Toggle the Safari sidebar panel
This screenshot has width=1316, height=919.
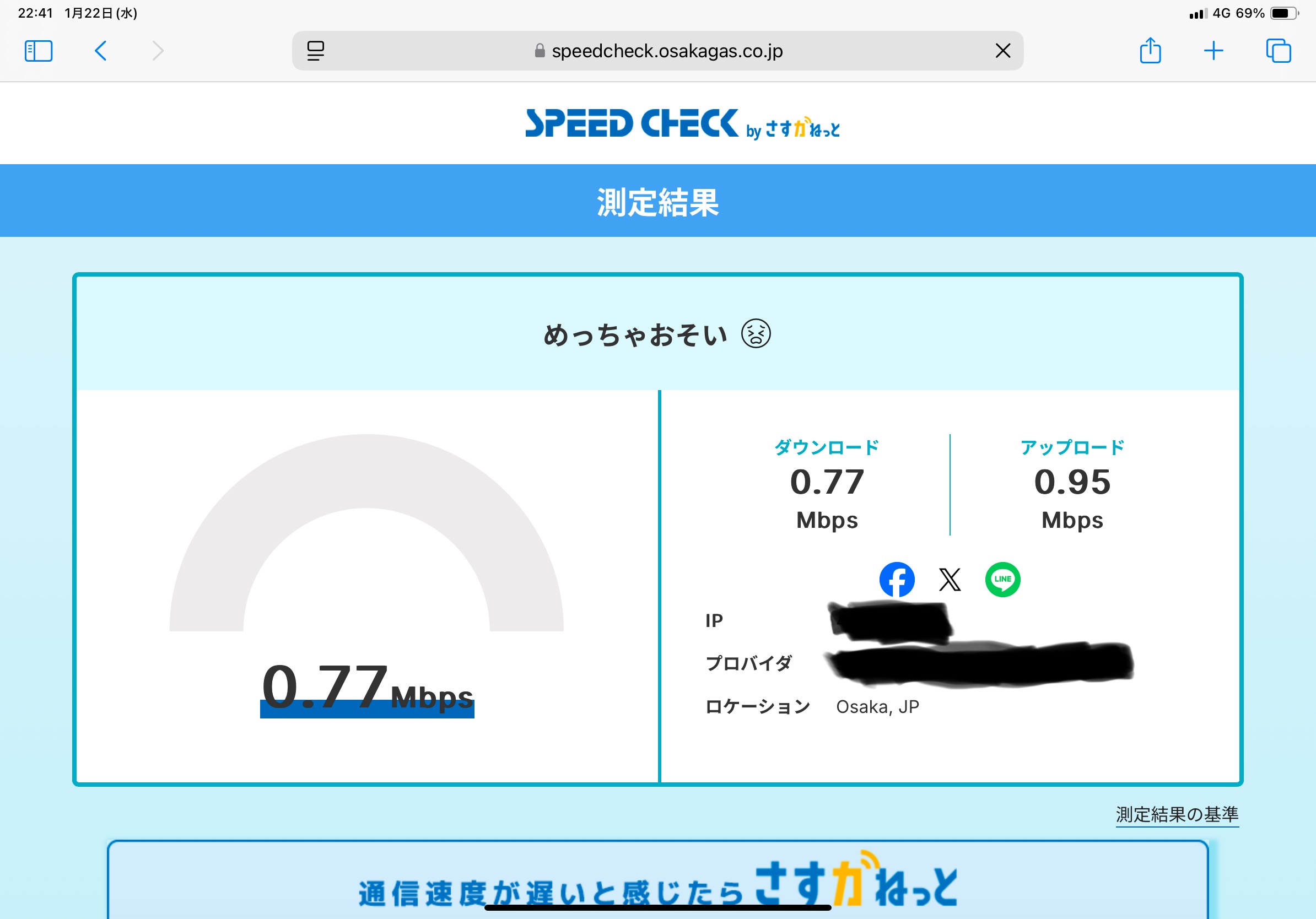click(39, 51)
